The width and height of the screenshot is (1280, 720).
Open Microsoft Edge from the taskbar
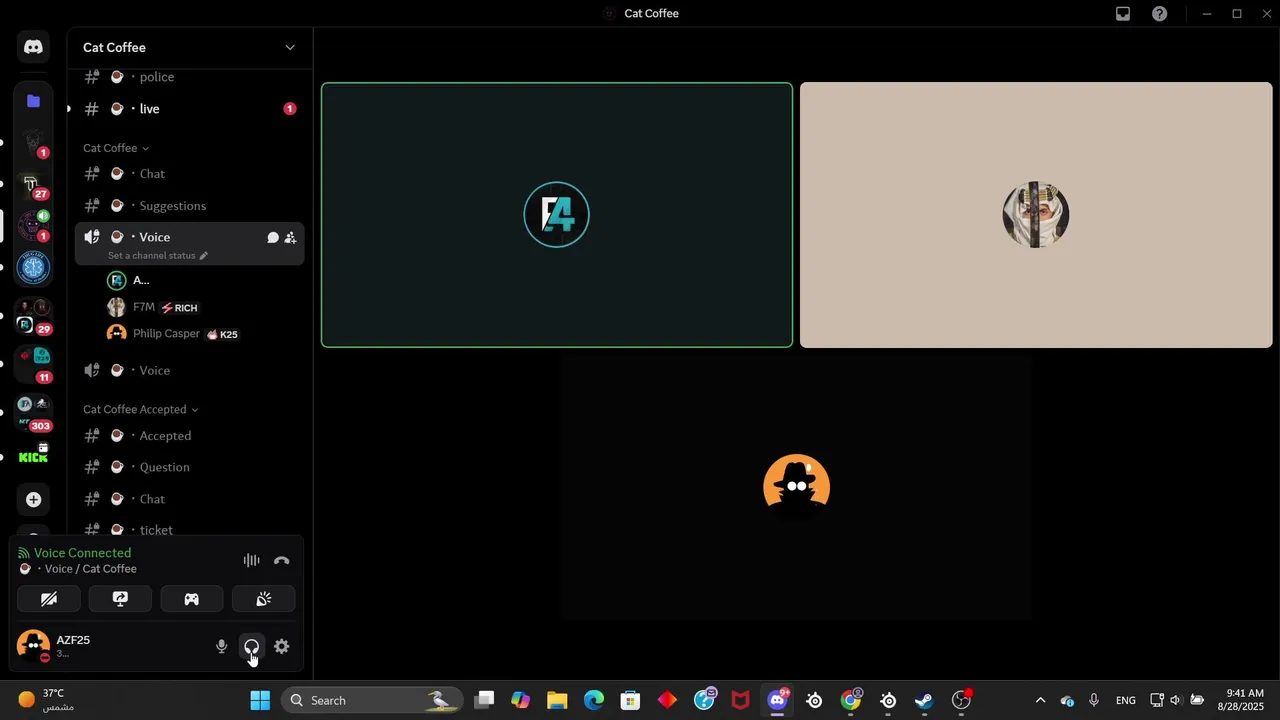pos(594,700)
